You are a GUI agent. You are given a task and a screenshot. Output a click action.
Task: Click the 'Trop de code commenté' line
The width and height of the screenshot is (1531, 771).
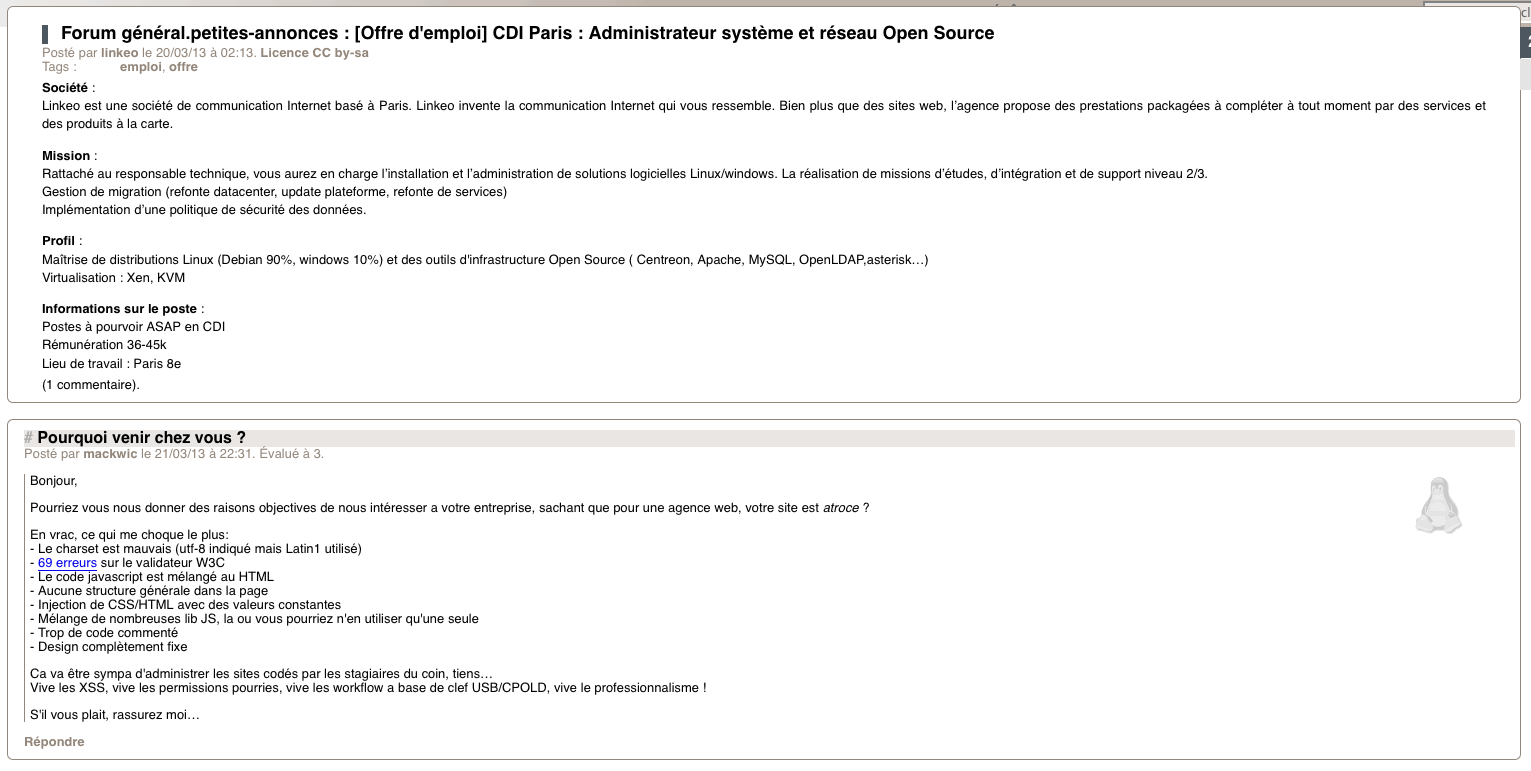click(x=104, y=633)
